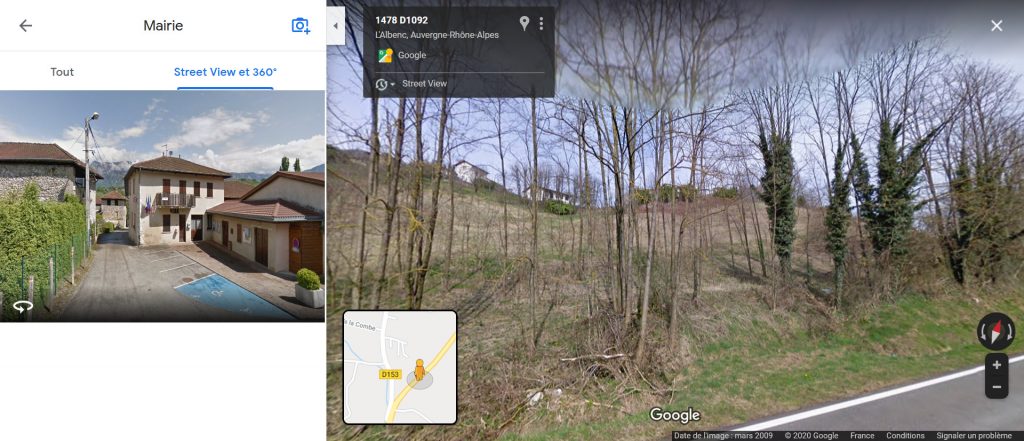Click the Pegman on the minimap
1024x441 pixels.
point(419,370)
